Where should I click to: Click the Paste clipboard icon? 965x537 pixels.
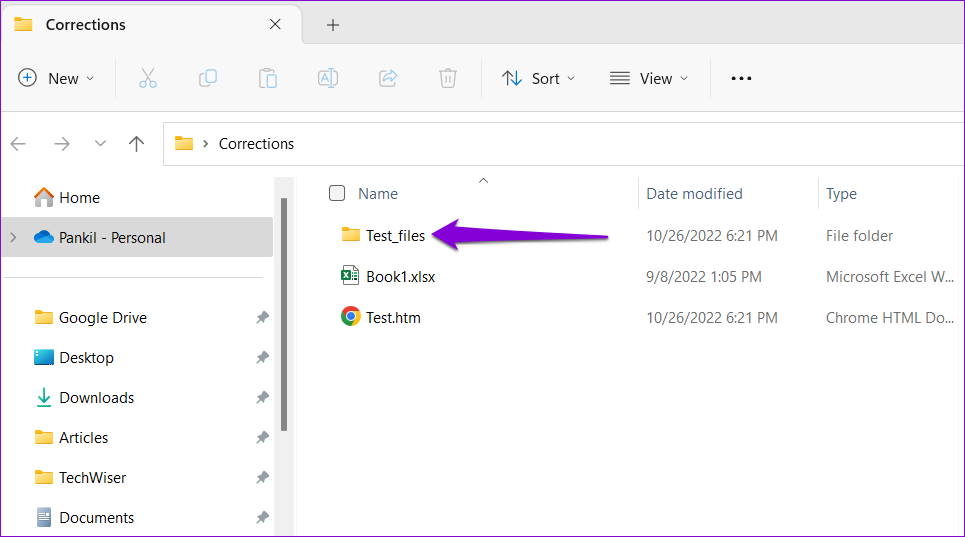tap(268, 78)
